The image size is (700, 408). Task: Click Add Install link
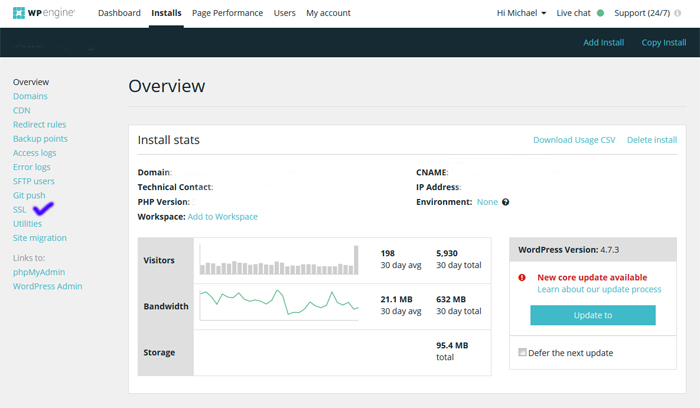[x=604, y=42]
